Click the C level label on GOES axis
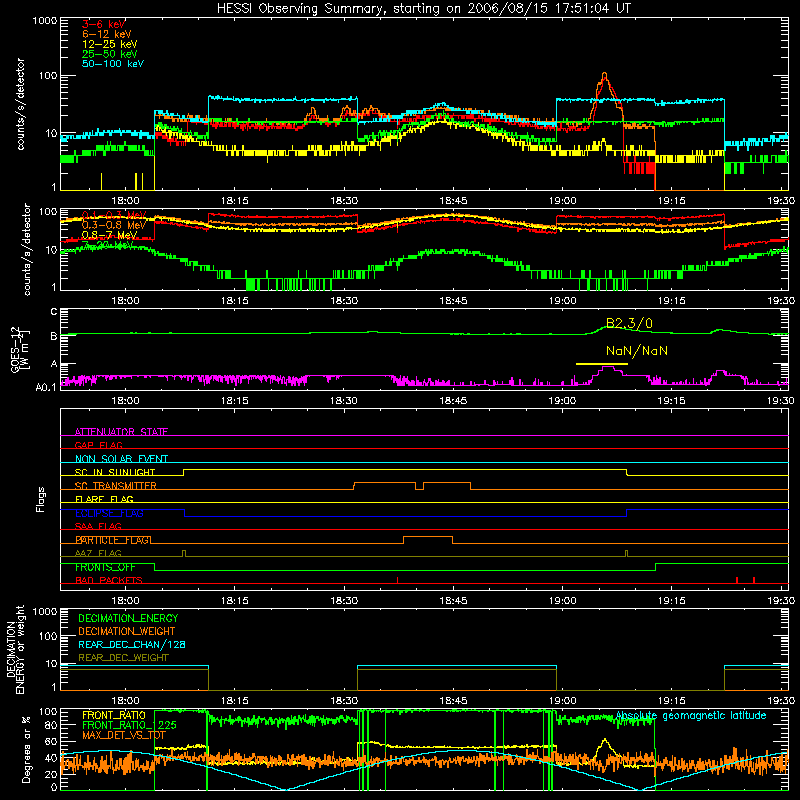Screen dimensions: 800x800 (x=54, y=312)
